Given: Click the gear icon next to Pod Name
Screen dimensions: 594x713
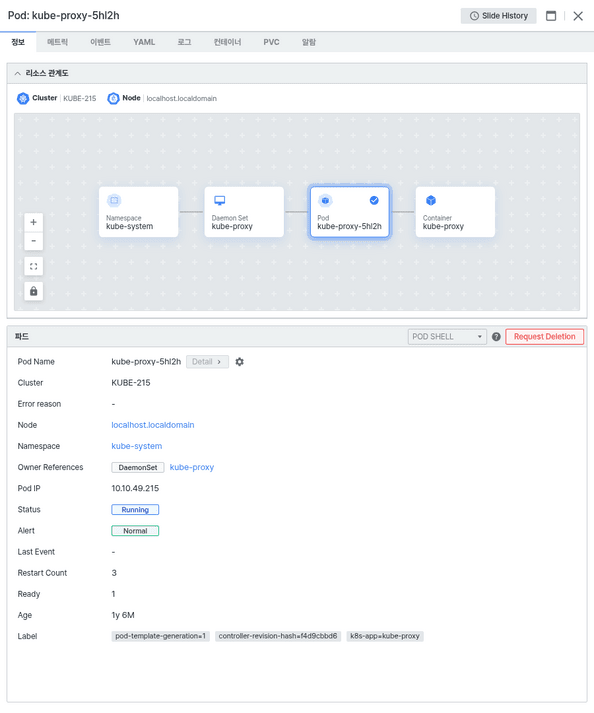Looking at the screenshot, I should click(x=239, y=362).
